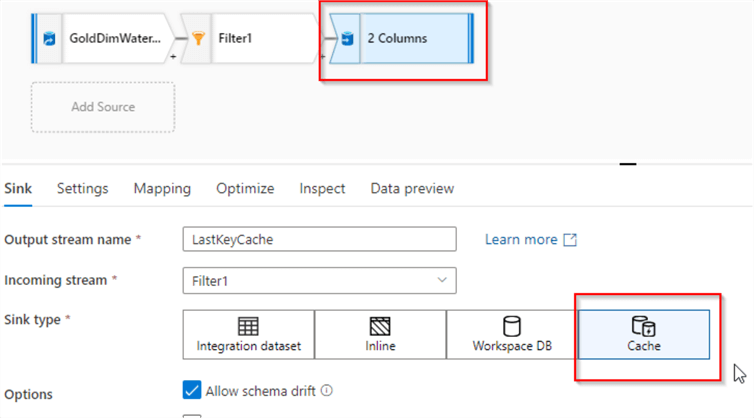Go to the Optimize tab

[x=245, y=188]
